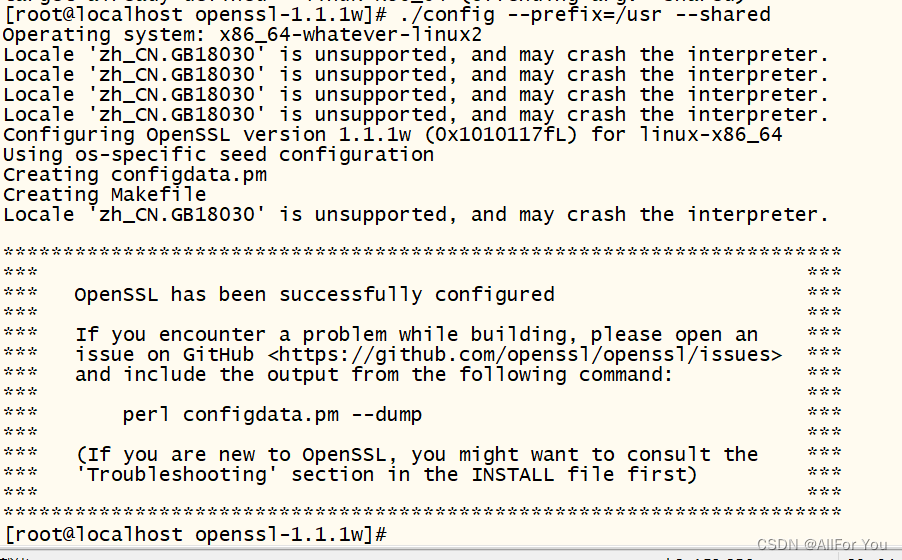Click the top asterisk border of the banner
This screenshot has height=560, width=902.
point(422,252)
